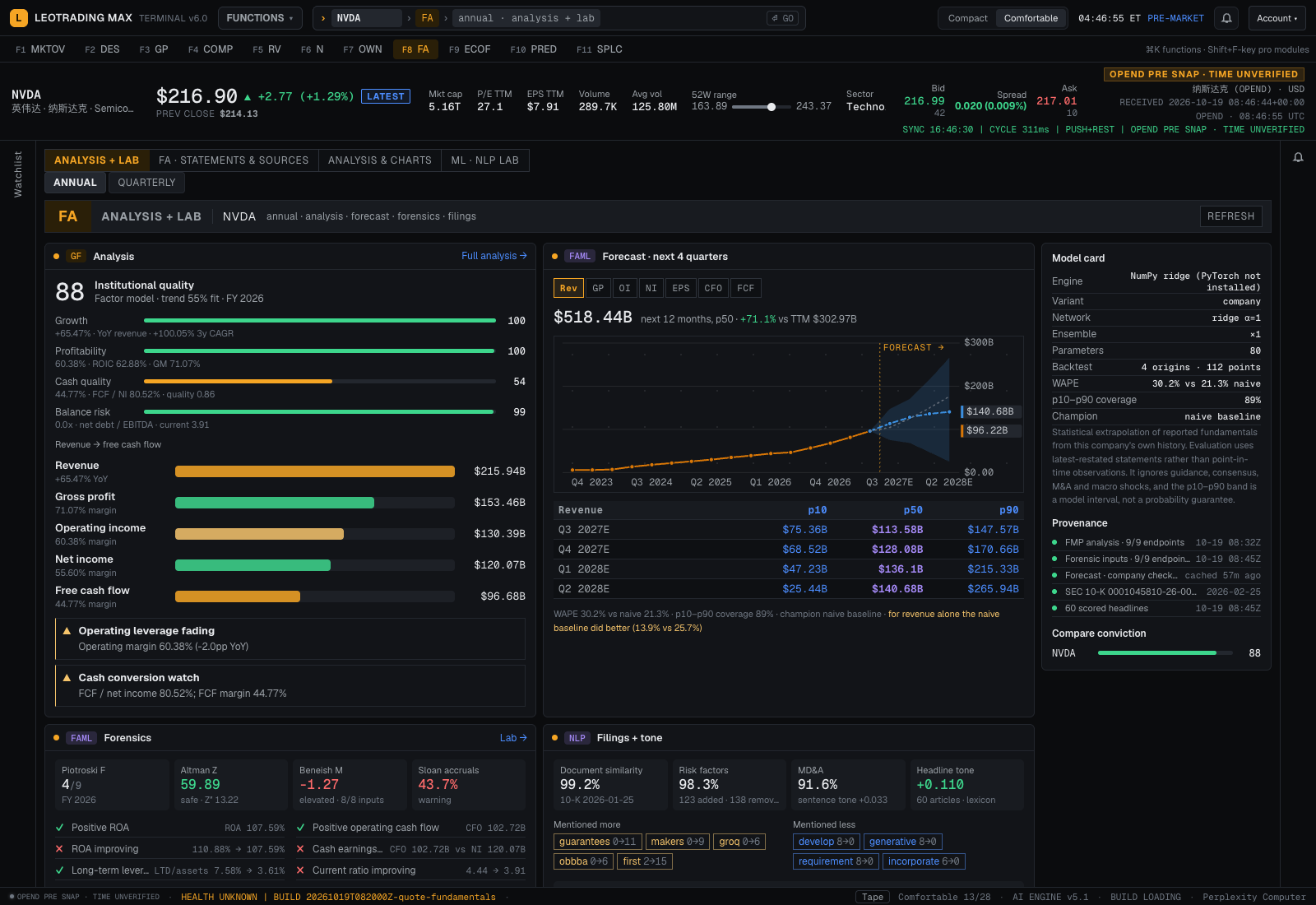Click the NLP badge beside Filings + tone
This screenshot has height=905, width=1316.
[577, 738]
